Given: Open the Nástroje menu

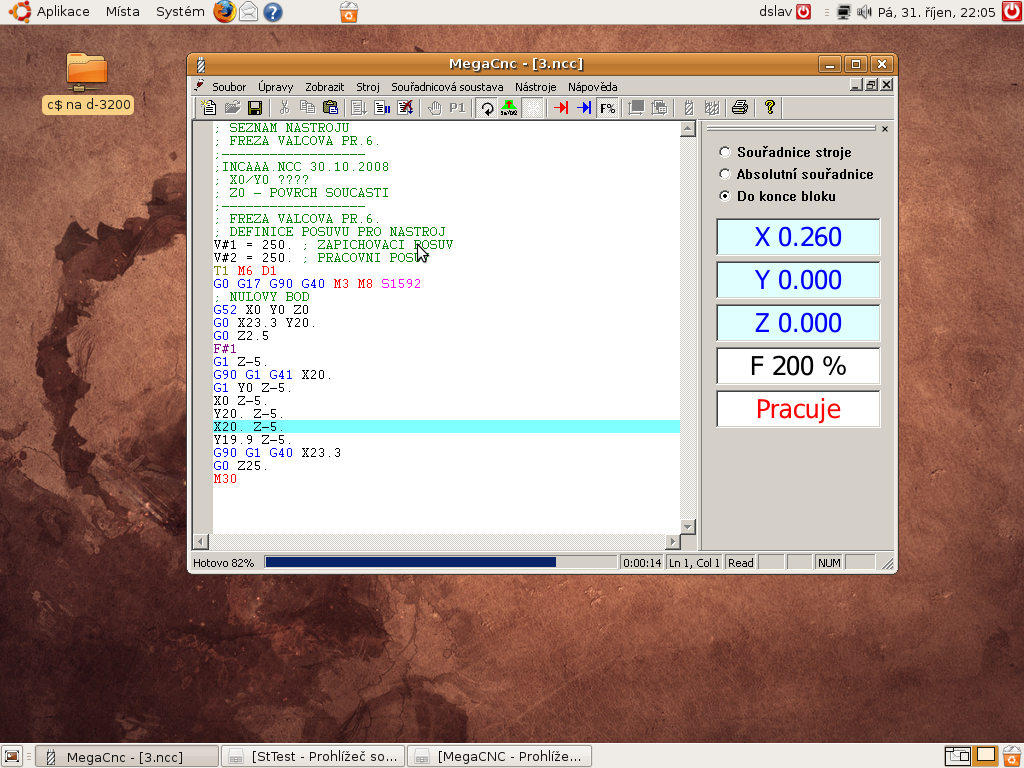Looking at the screenshot, I should point(535,87).
